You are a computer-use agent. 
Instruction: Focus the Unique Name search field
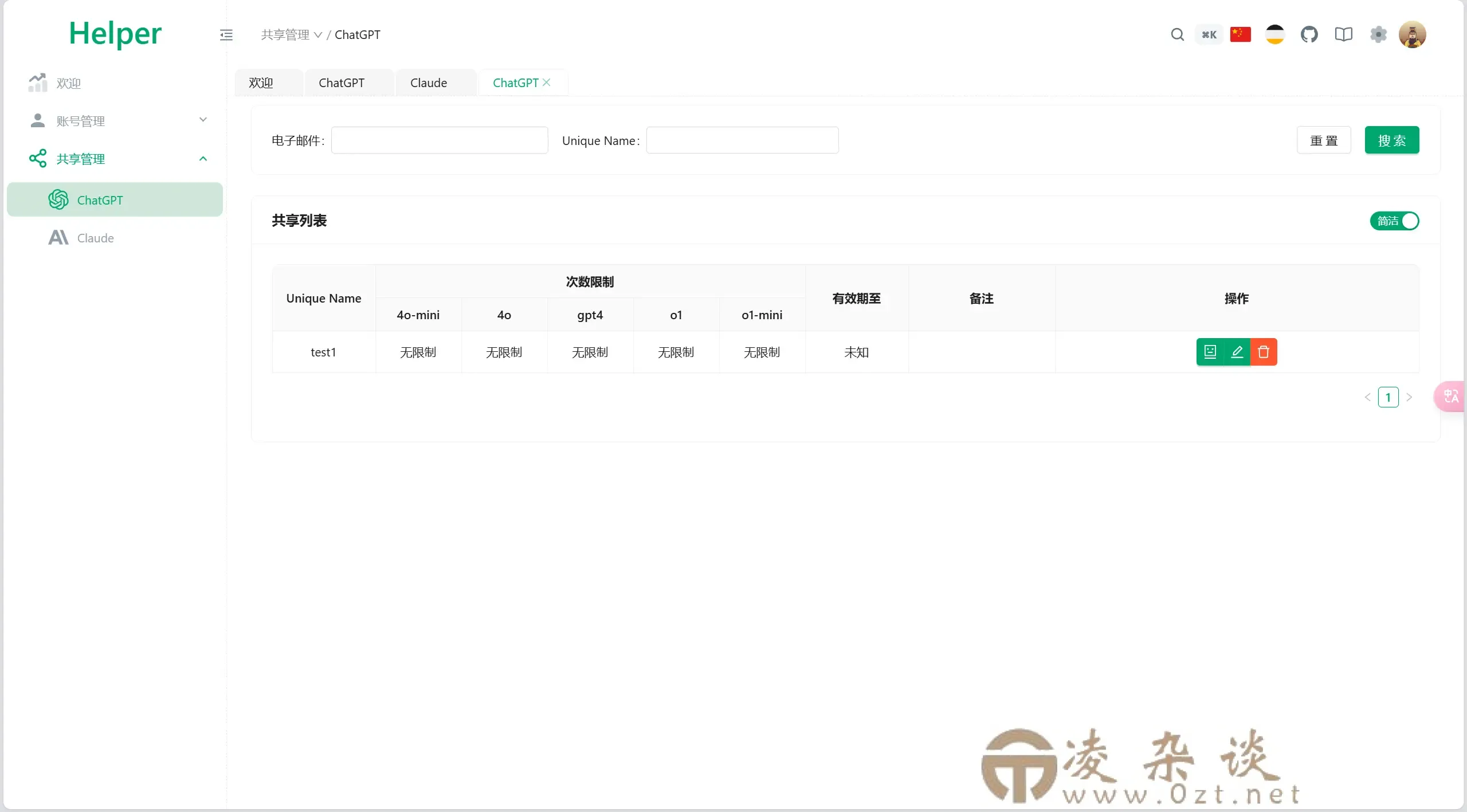click(x=743, y=140)
